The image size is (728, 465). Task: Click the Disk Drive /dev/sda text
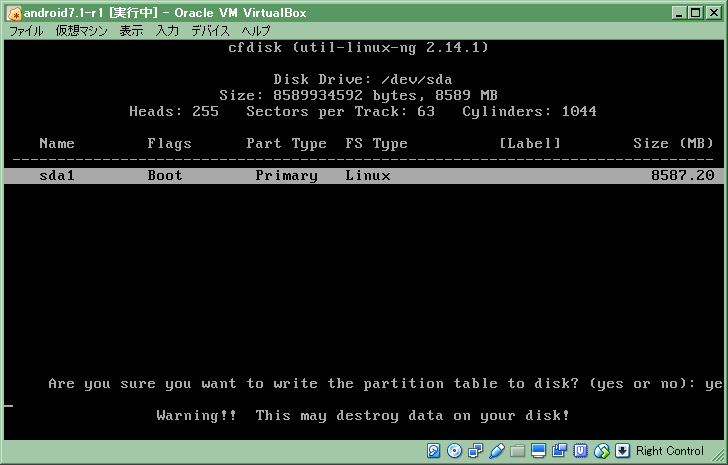pyautogui.click(x=363, y=79)
